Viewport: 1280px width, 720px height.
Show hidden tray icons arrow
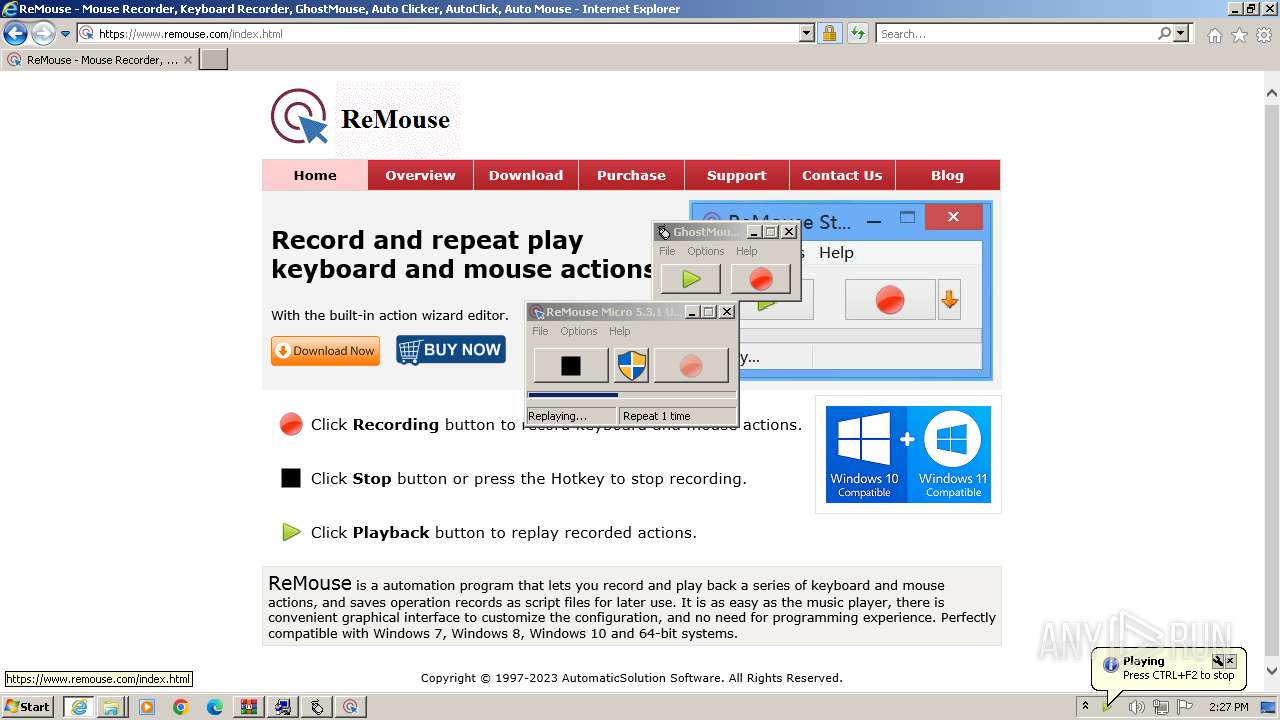point(1085,707)
